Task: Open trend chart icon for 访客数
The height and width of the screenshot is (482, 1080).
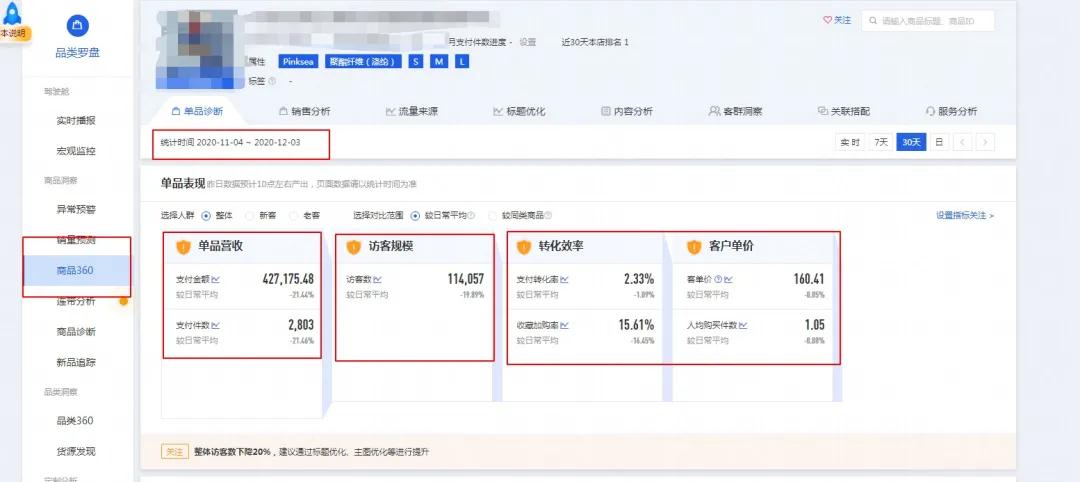Action: pyautogui.click(x=377, y=280)
